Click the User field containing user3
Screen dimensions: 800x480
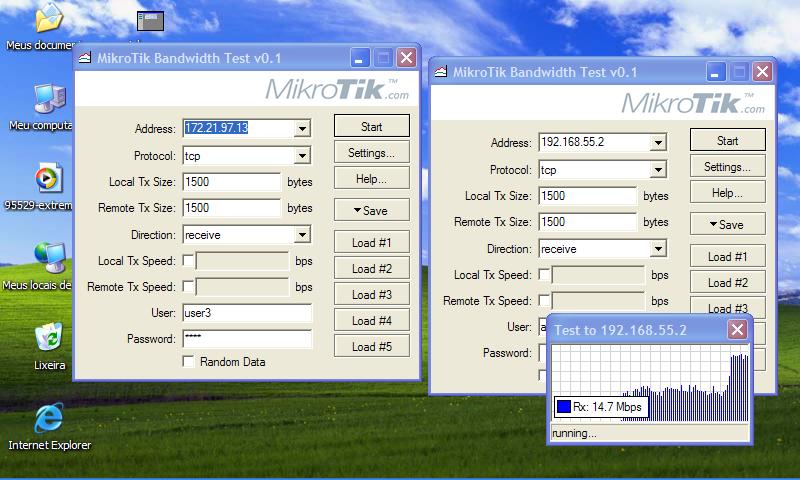pyautogui.click(x=246, y=313)
